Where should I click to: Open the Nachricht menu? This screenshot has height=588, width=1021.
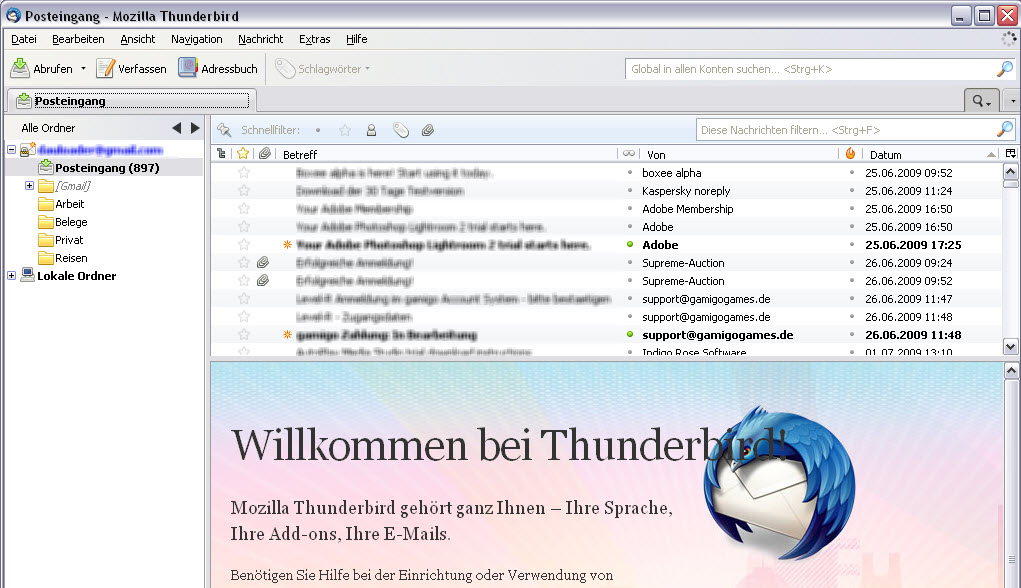click(x=260, y=39)
